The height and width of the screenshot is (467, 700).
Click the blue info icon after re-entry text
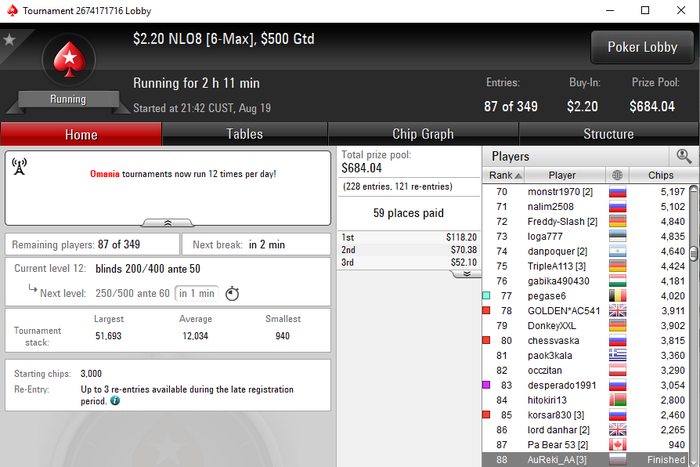[115, 400]
